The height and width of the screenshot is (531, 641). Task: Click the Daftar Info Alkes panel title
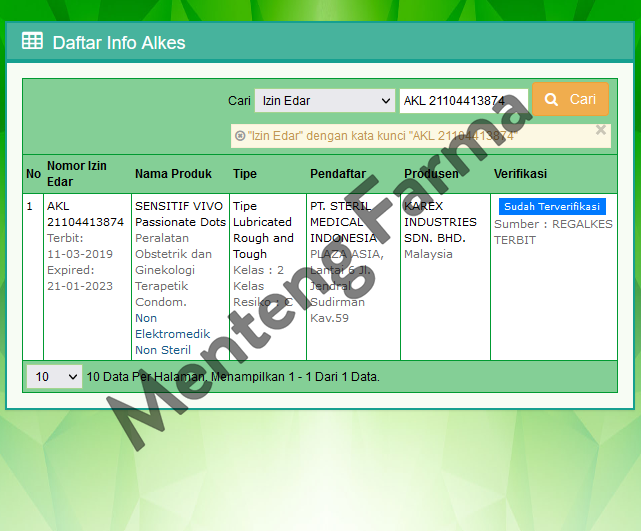(x=118, y=43)
